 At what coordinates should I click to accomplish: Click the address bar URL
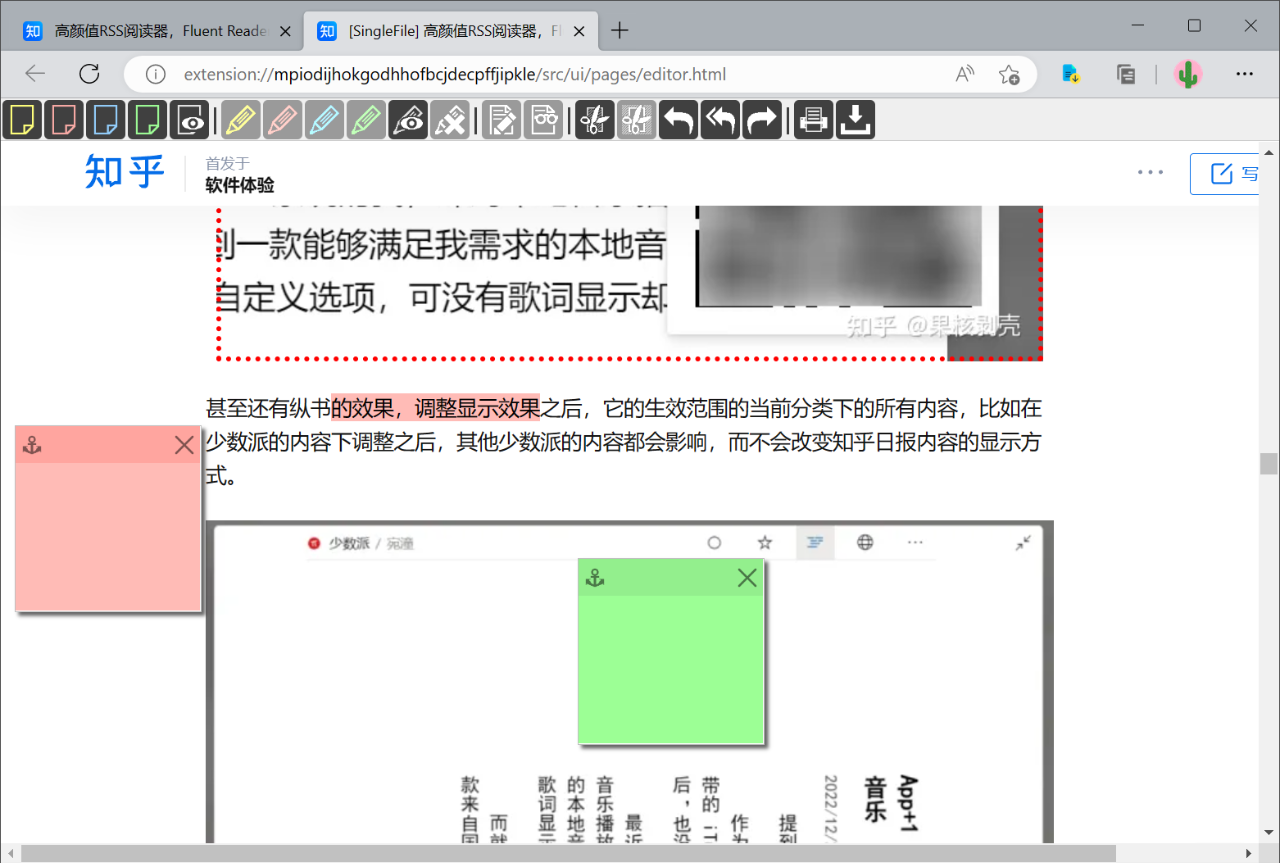pos(455,74)
